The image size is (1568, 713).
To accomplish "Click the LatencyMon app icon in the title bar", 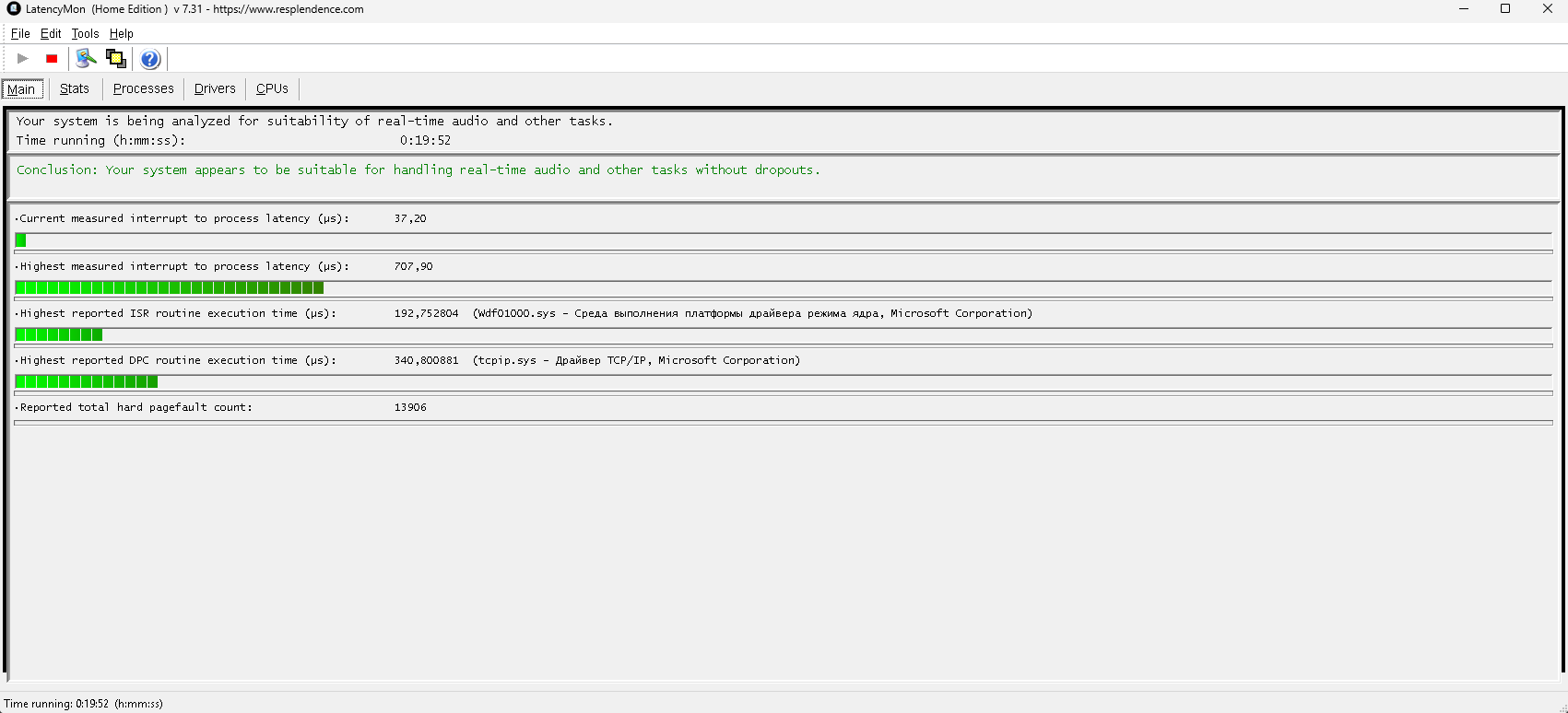I will pyautogui.click(x=14, y=9).
